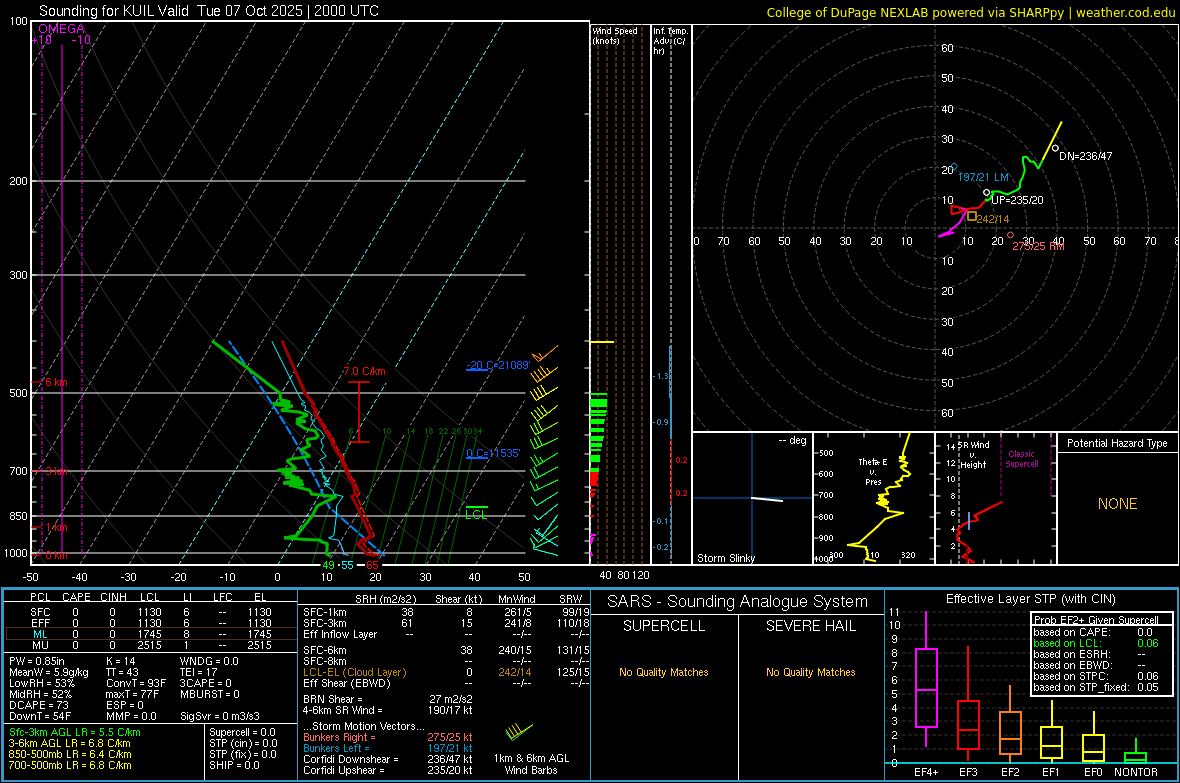The width and height of the screenshot is (1180, 783).
Task: Click the Wind Speed (knots) column header
Action: point(614,36)
